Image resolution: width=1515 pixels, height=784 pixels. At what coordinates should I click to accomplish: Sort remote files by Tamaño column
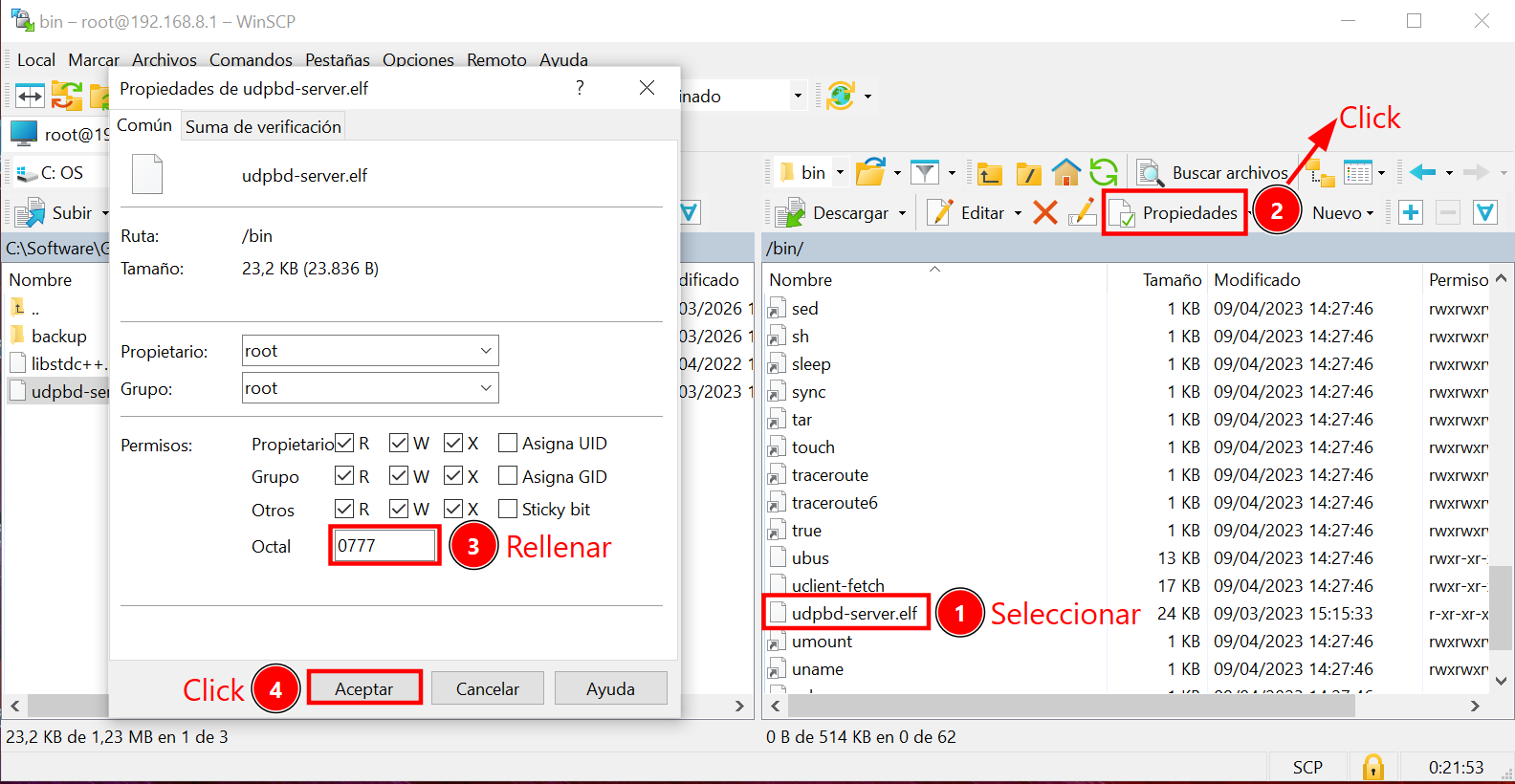[1157, 279]
